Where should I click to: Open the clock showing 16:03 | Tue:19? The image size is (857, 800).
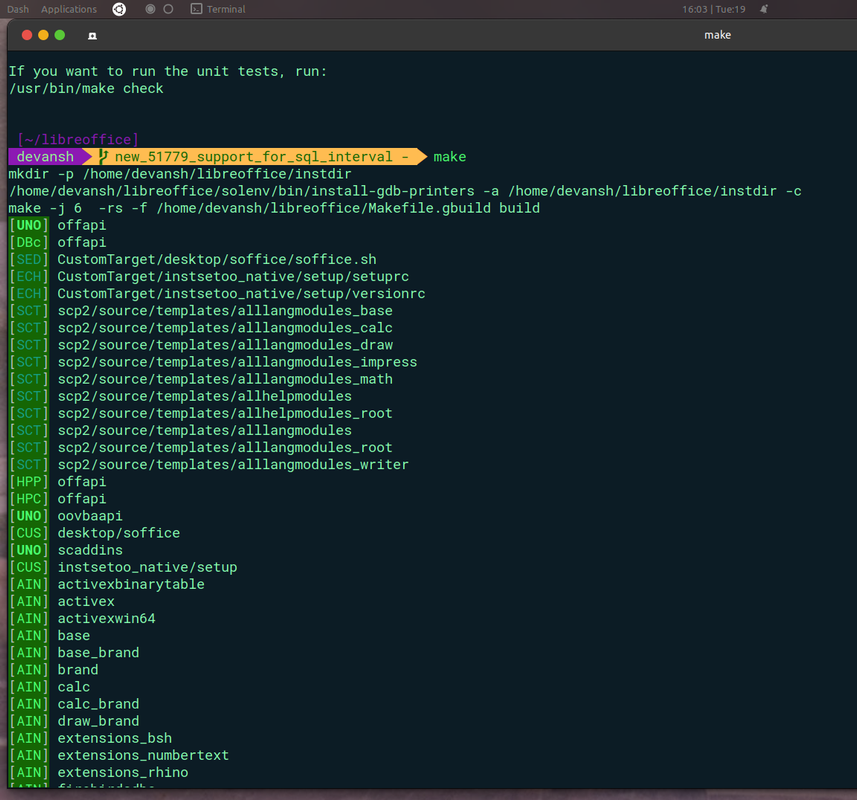[x=714, y=9]
